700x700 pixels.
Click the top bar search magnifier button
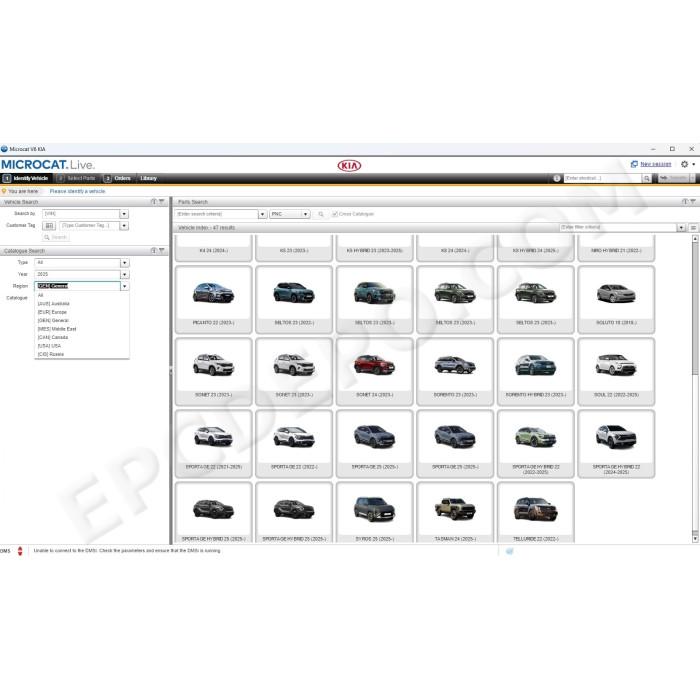coord(646,179)
